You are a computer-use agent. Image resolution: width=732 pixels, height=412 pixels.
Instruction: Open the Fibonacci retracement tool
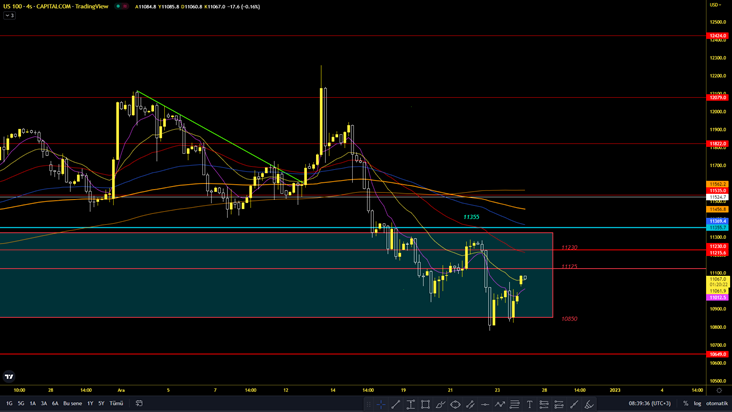click(x=514, y=405)
